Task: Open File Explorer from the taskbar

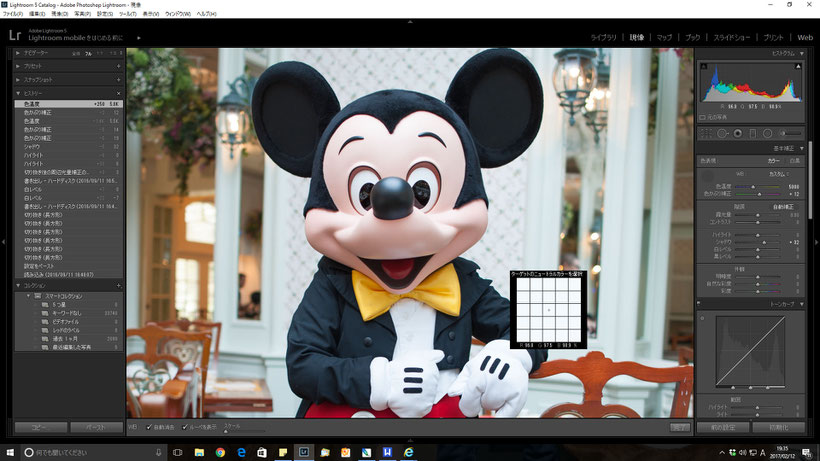Action: pyautogui.click(x=199, y=452)
